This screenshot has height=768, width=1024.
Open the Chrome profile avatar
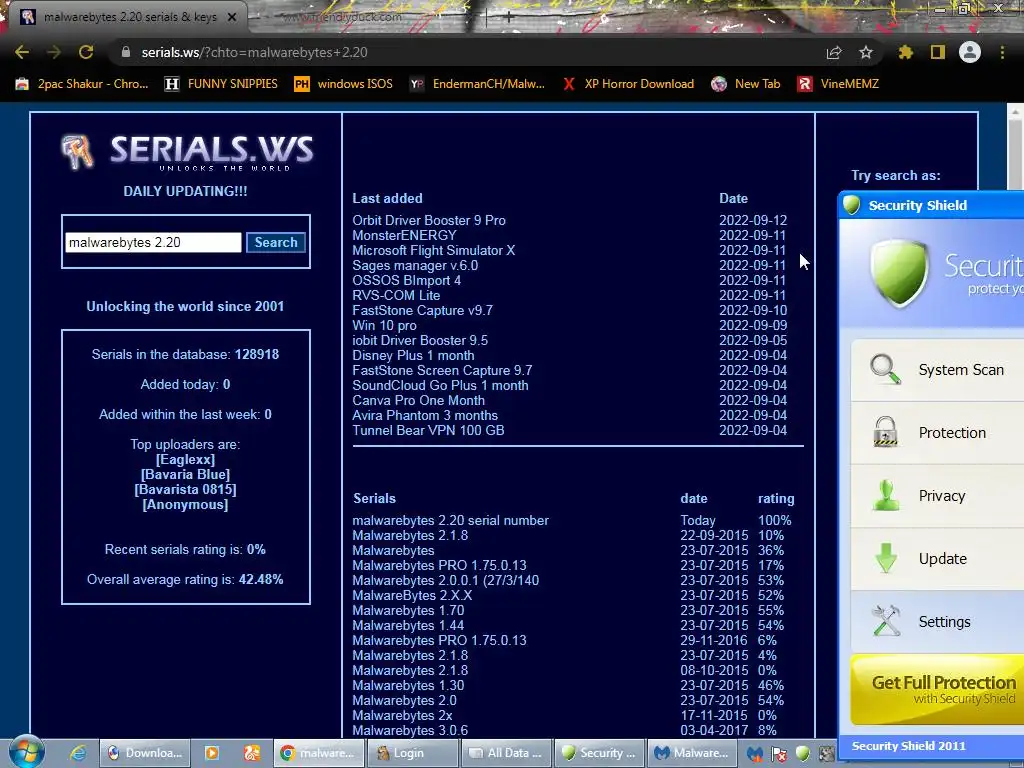(970, 52)
